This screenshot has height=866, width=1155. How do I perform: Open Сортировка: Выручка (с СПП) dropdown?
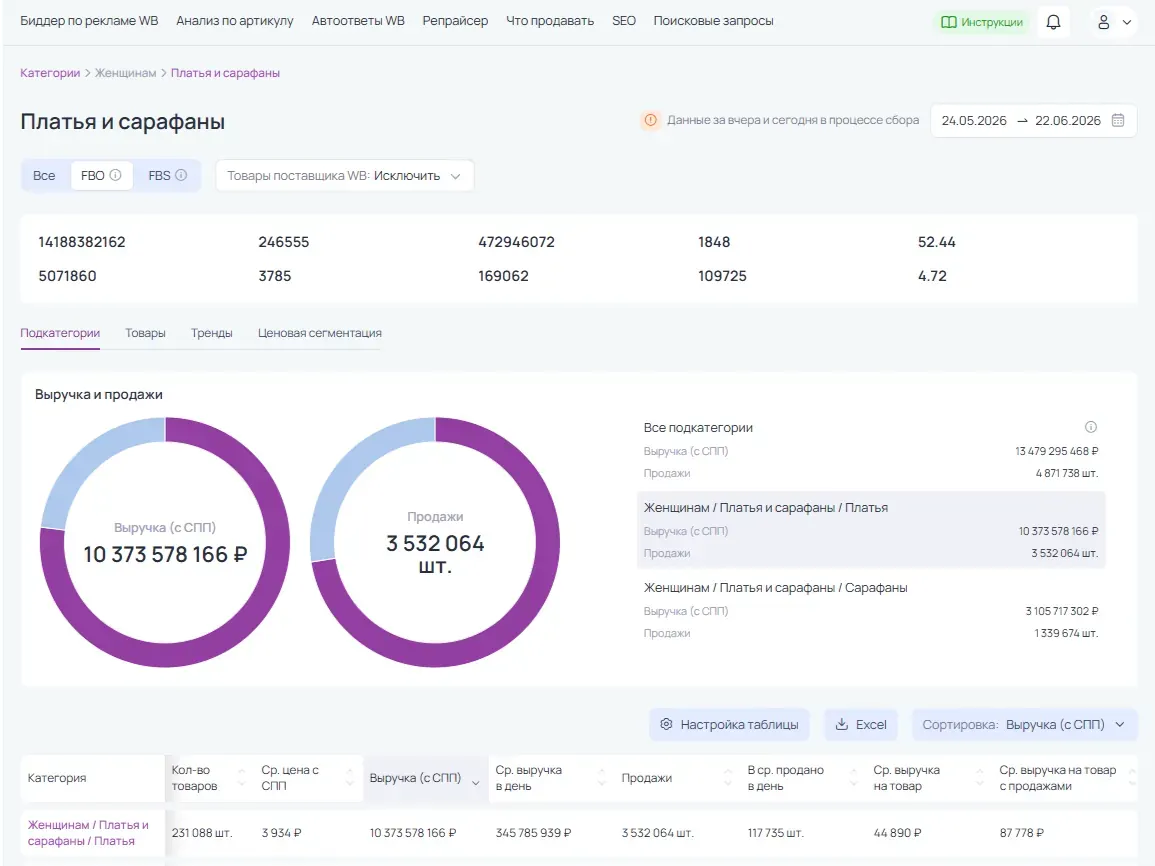[x=1024, y=725]
